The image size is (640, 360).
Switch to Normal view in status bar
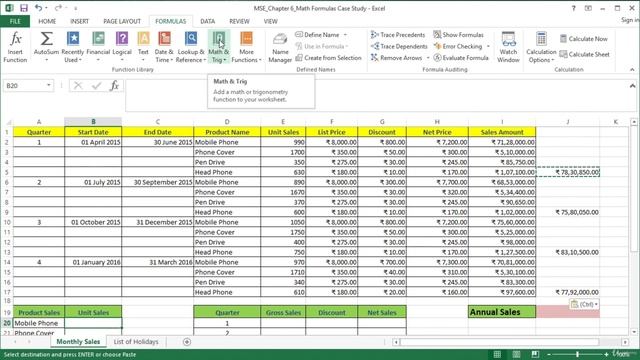[x=497, y=354]
